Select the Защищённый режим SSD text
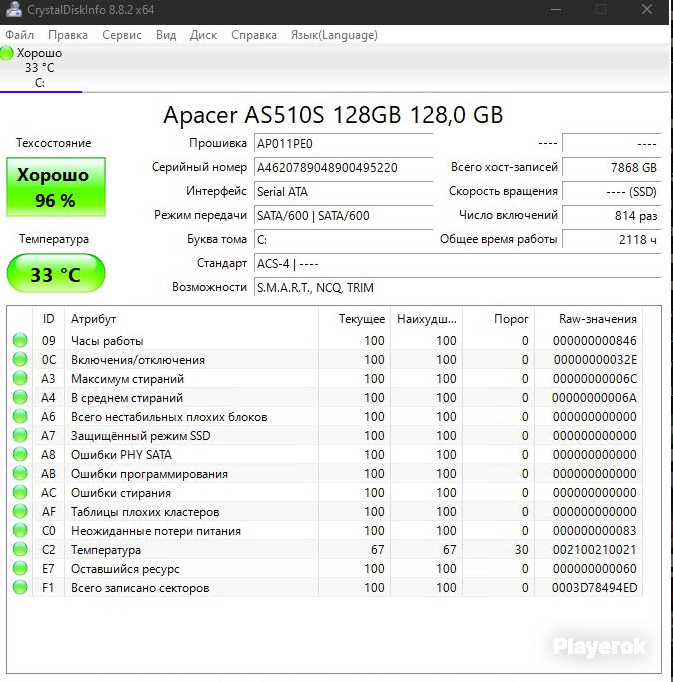The height and width of the screenshot is (682, 673). coord(141,436)
